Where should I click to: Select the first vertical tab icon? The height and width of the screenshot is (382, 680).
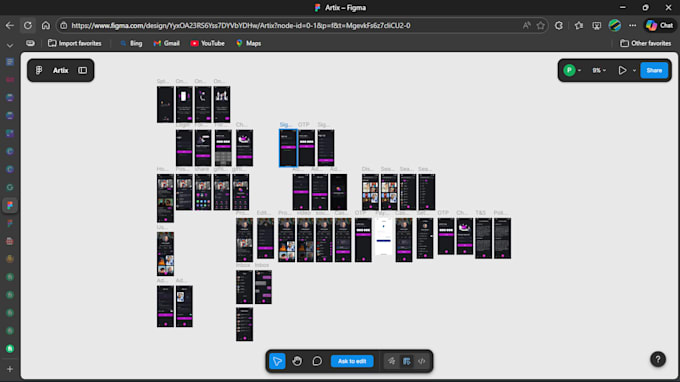tap(10, 62)
